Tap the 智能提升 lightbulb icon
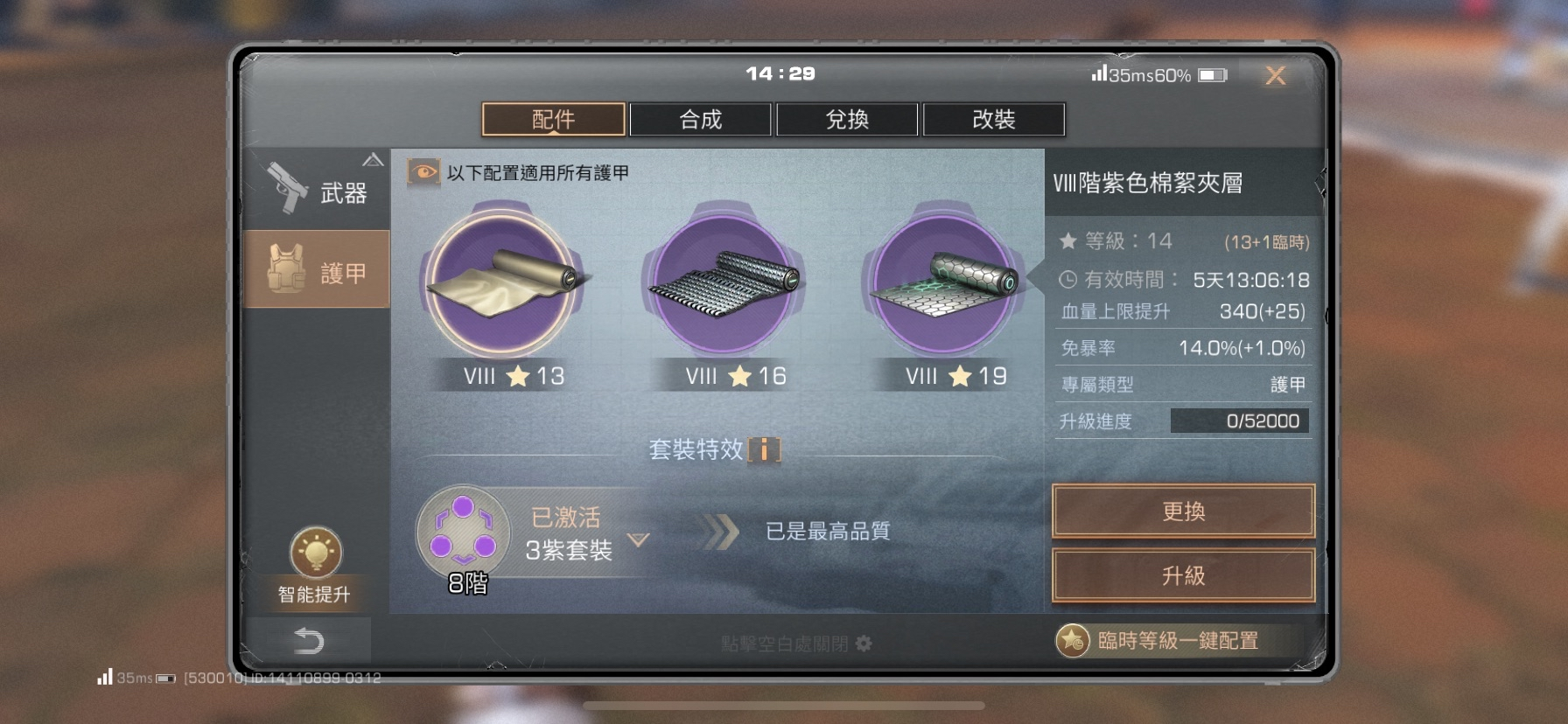 316,552
